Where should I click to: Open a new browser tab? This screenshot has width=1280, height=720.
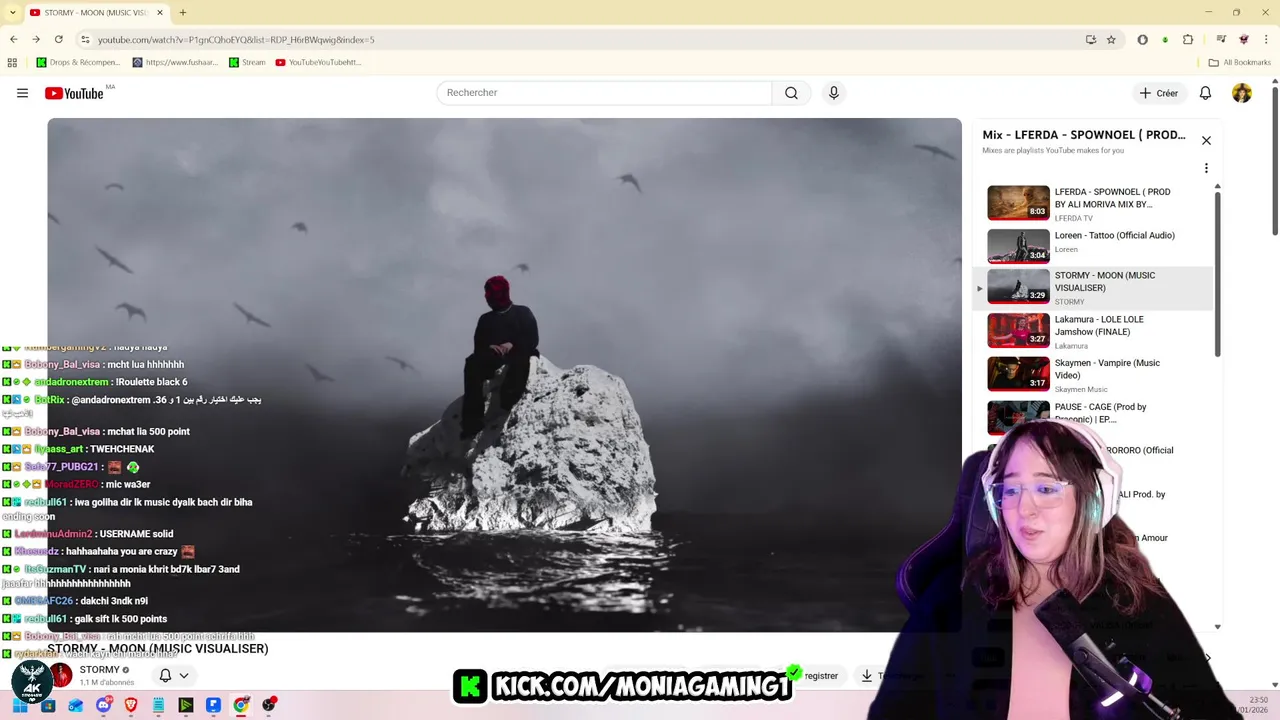coord(182,12)
